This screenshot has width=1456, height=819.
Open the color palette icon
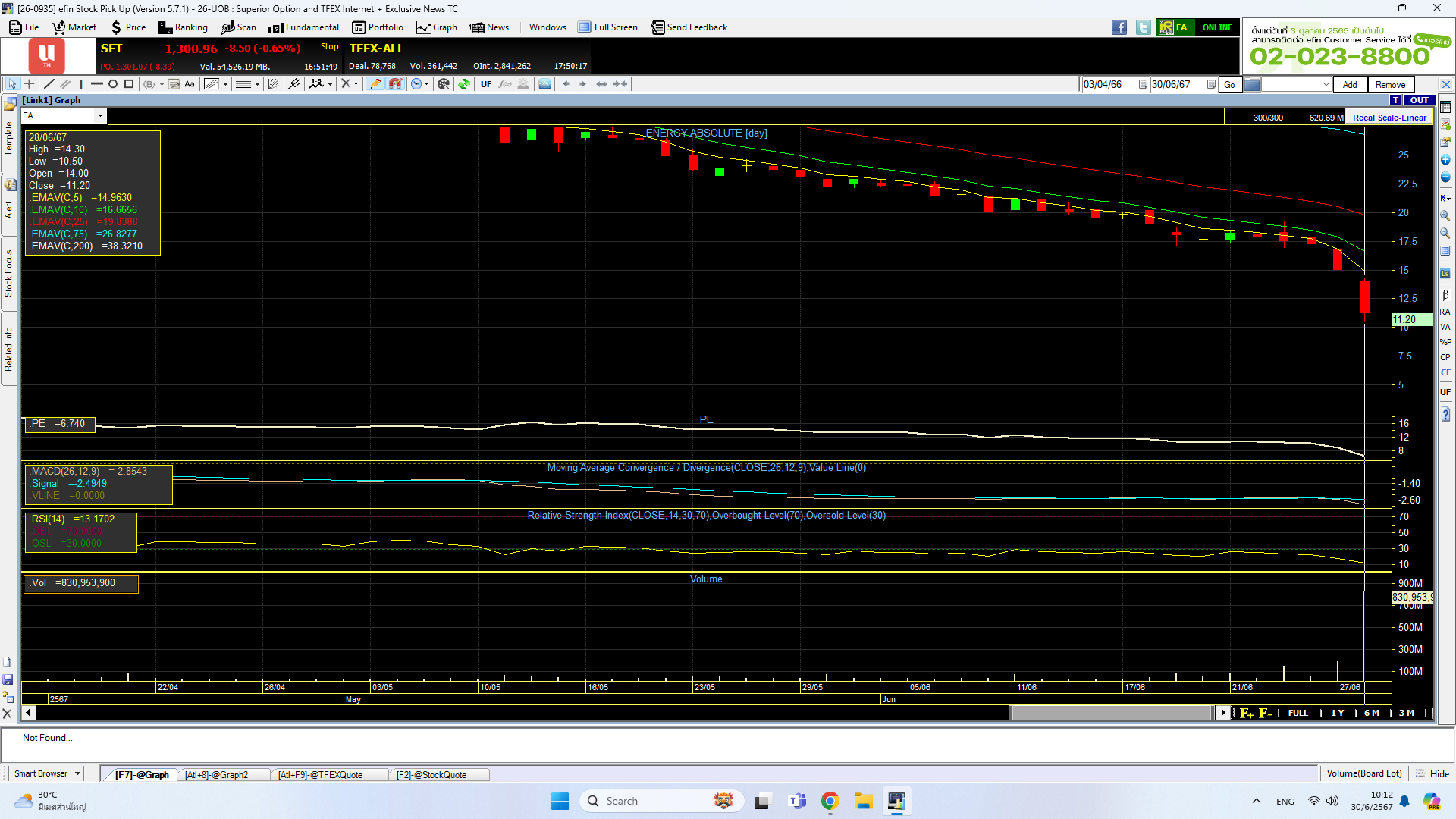point(444,84)
